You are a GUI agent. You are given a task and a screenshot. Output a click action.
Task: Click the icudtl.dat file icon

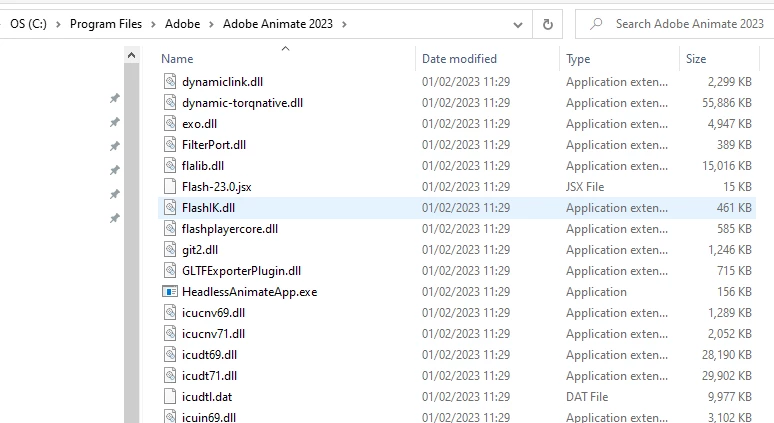click(x=170, y=396)
